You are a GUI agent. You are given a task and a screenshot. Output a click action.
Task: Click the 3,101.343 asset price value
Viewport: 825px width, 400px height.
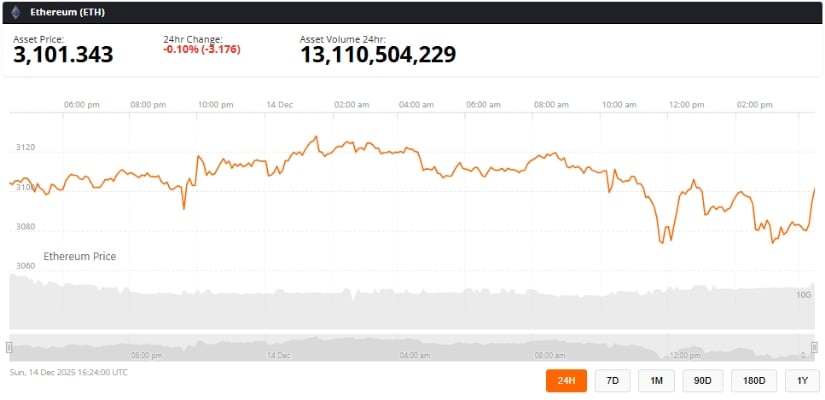[63, 55]
